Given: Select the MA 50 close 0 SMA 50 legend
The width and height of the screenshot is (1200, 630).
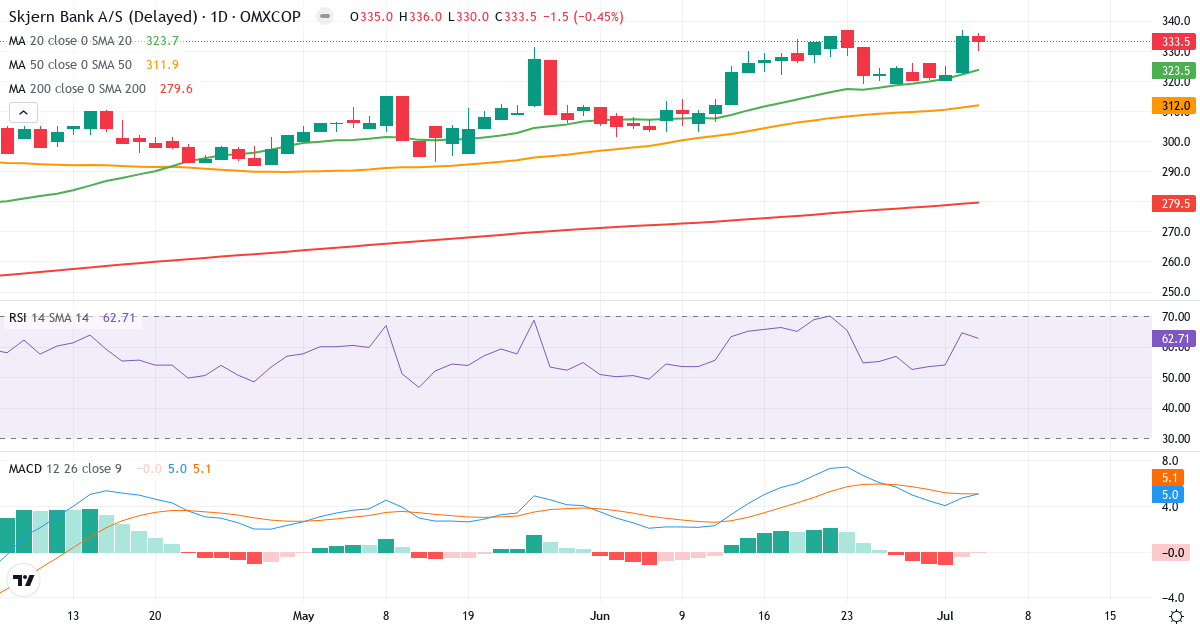Looking at the screenshot, I should (70, 65).
